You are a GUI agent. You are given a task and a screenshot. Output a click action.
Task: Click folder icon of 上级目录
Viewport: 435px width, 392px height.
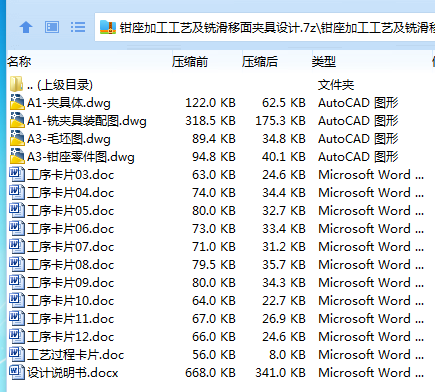16,84
